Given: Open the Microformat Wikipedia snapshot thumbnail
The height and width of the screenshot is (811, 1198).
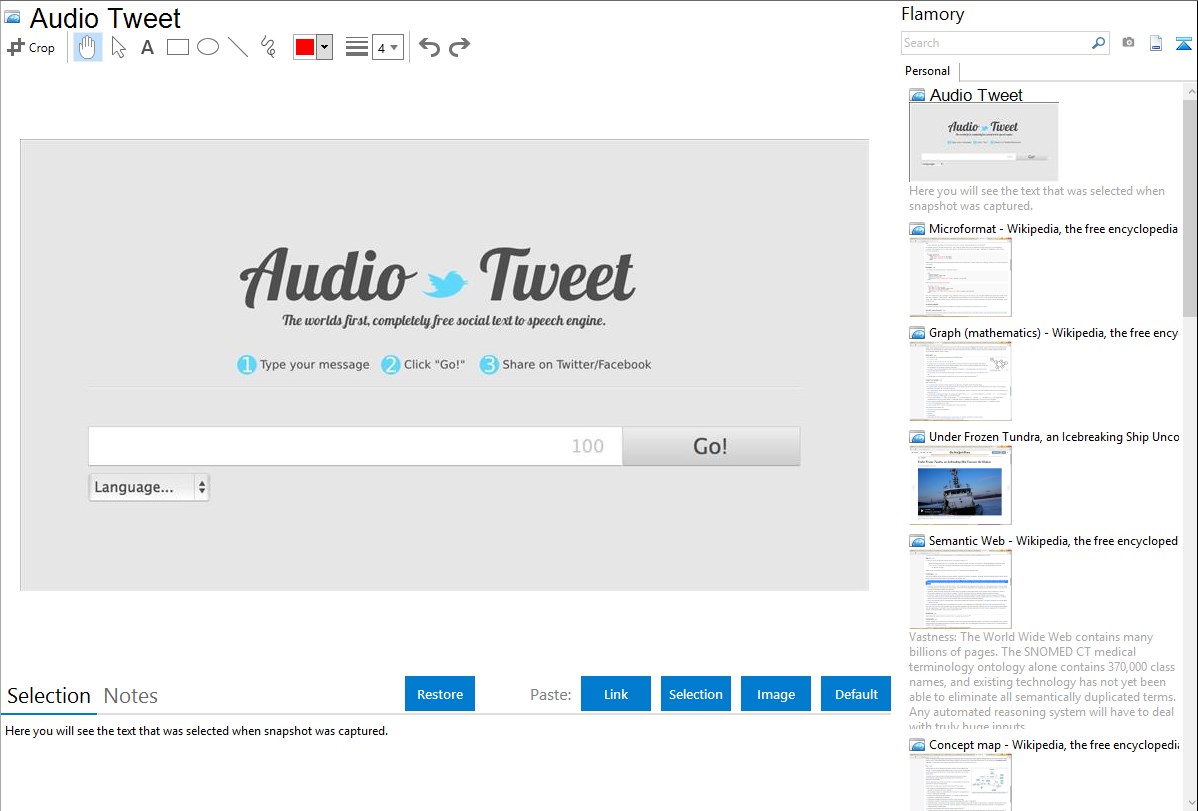Looking at the screenshot, I should coord(960,277).
